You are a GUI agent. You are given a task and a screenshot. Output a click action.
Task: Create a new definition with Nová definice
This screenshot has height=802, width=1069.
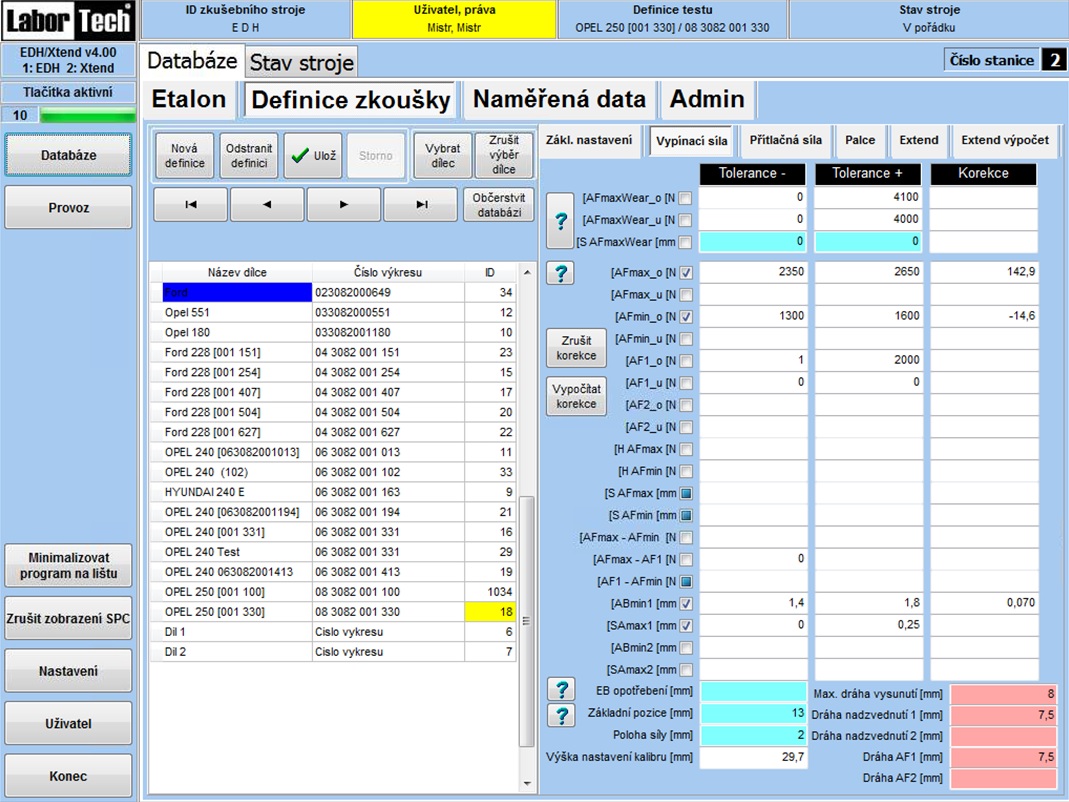pos(184,155)
